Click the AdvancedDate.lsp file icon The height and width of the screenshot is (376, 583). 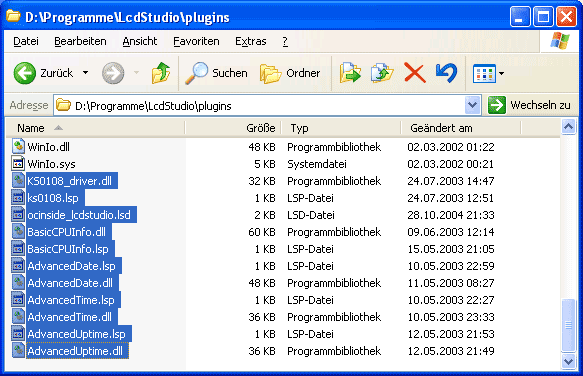coord(18,266)
